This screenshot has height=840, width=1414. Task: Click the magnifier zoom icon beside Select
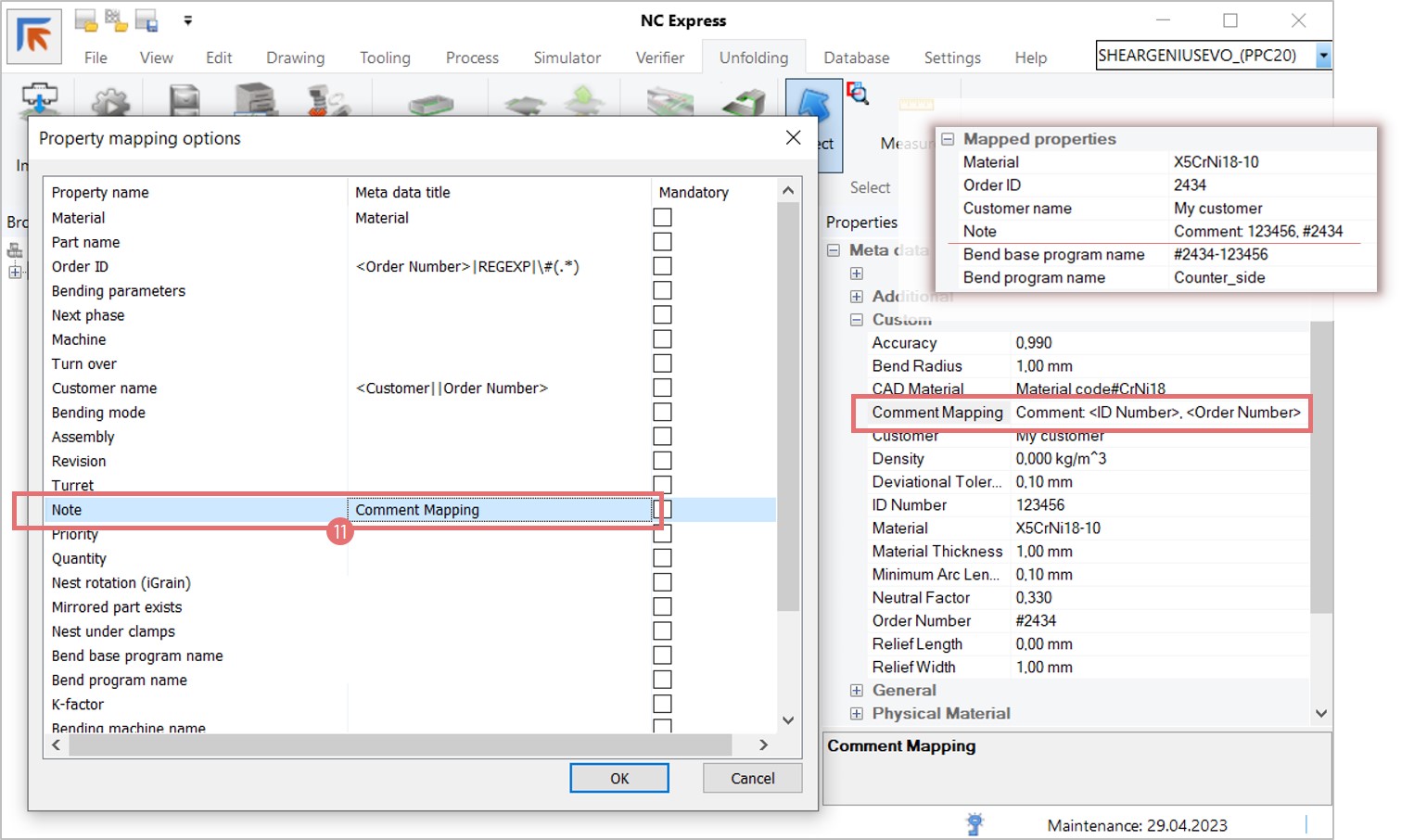[x=858, y=93]
